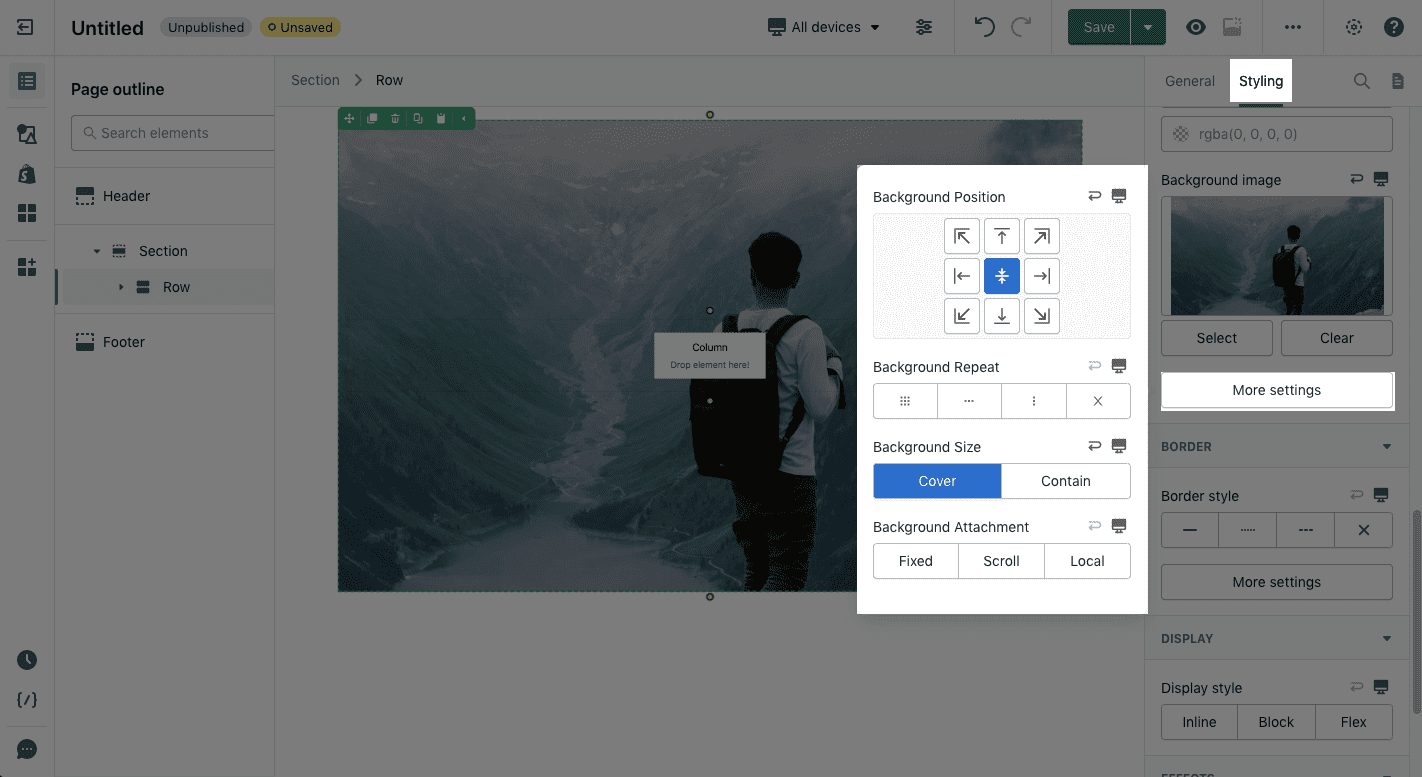Viewport: 1422px width, 777px height.
Task: Undo the last change
Action: 984,27
